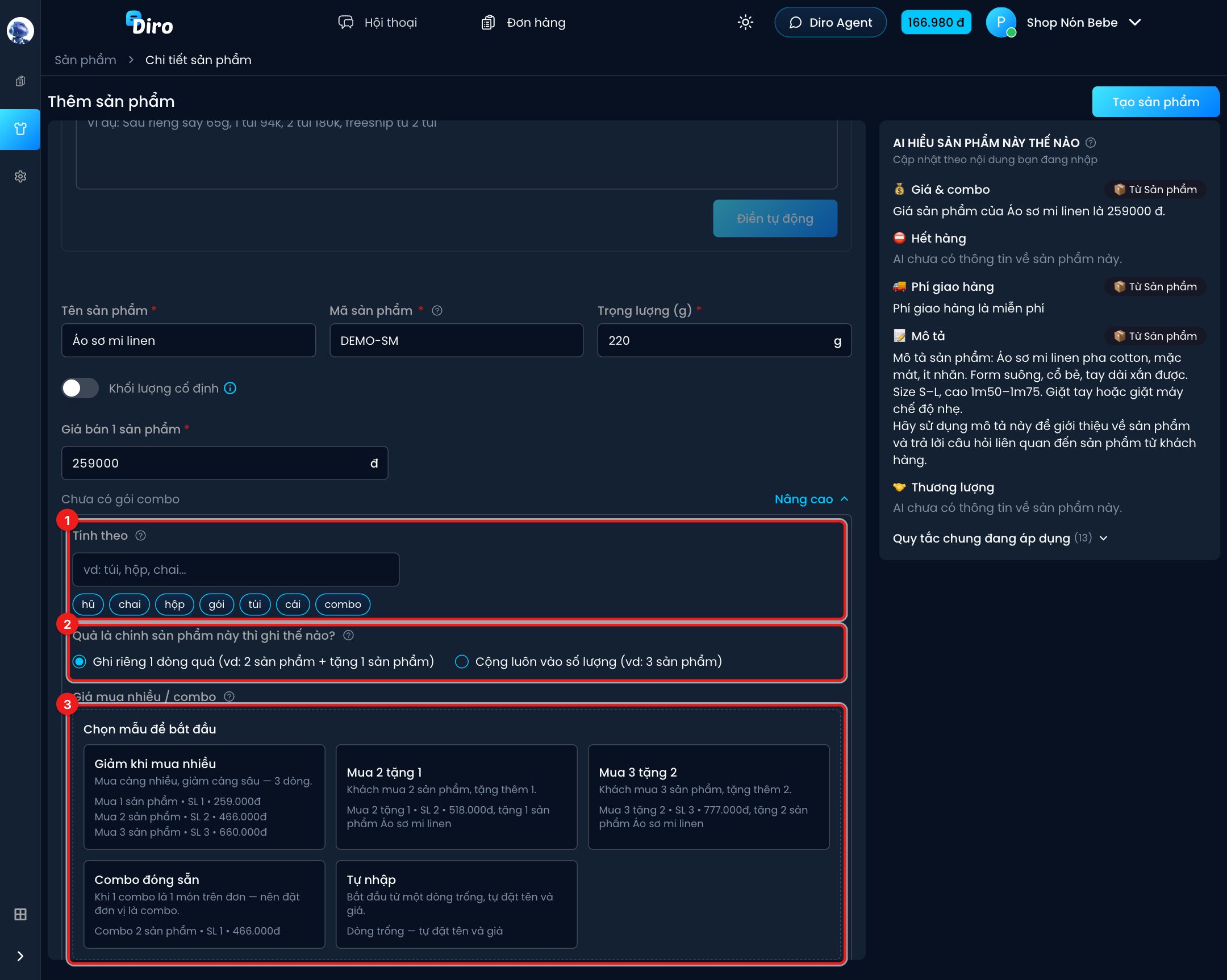This screenshot has height=980, width=1227.
Task: Select the products shirt icon in sidebar
Action: 20,129
